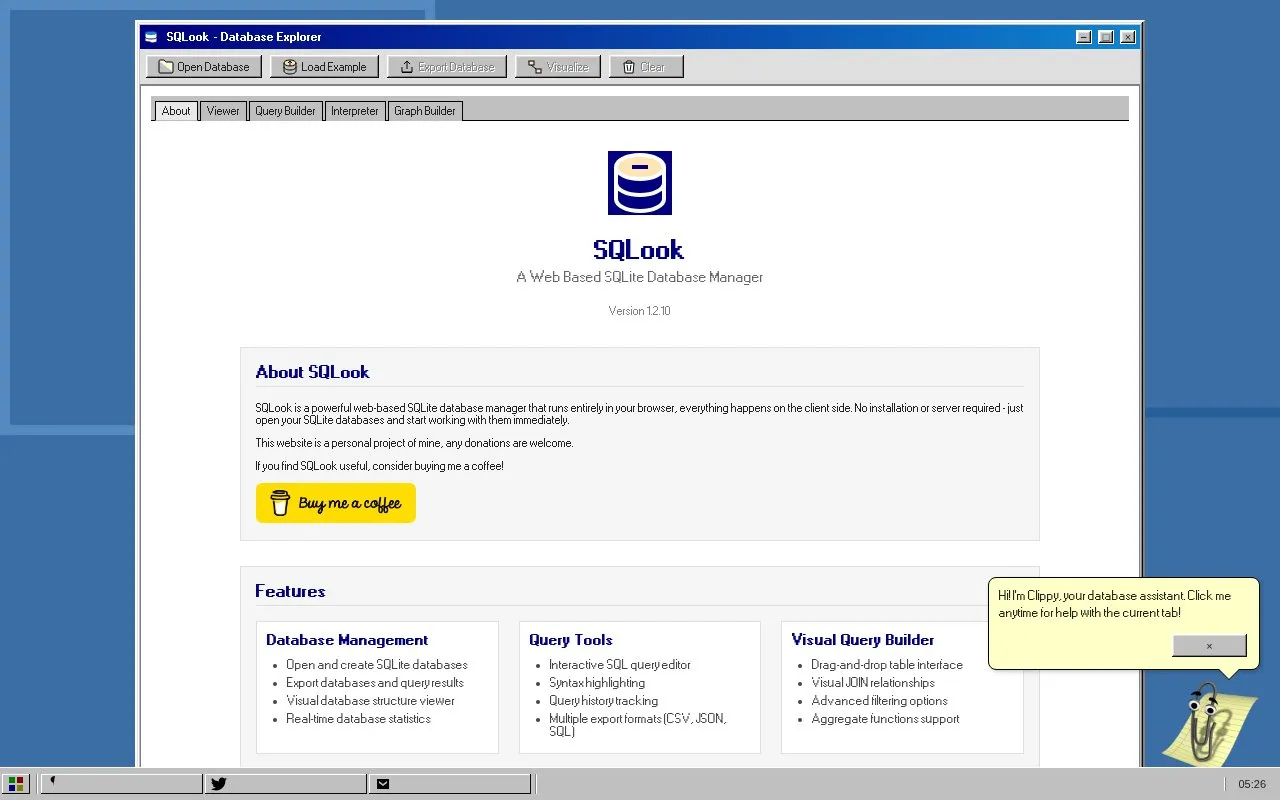The width and height of the screenshot is (1280, 800).
Task: Click the small database icon in the title bar
Action: point(151,37)
